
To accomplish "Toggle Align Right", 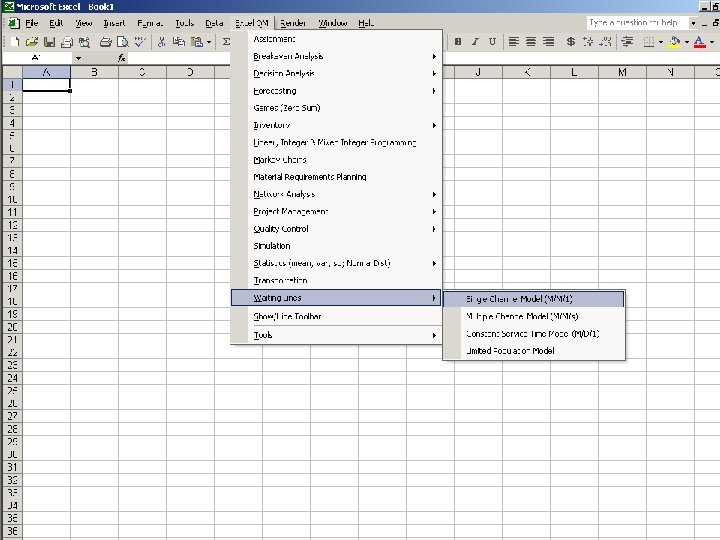I will click(548, 42).
